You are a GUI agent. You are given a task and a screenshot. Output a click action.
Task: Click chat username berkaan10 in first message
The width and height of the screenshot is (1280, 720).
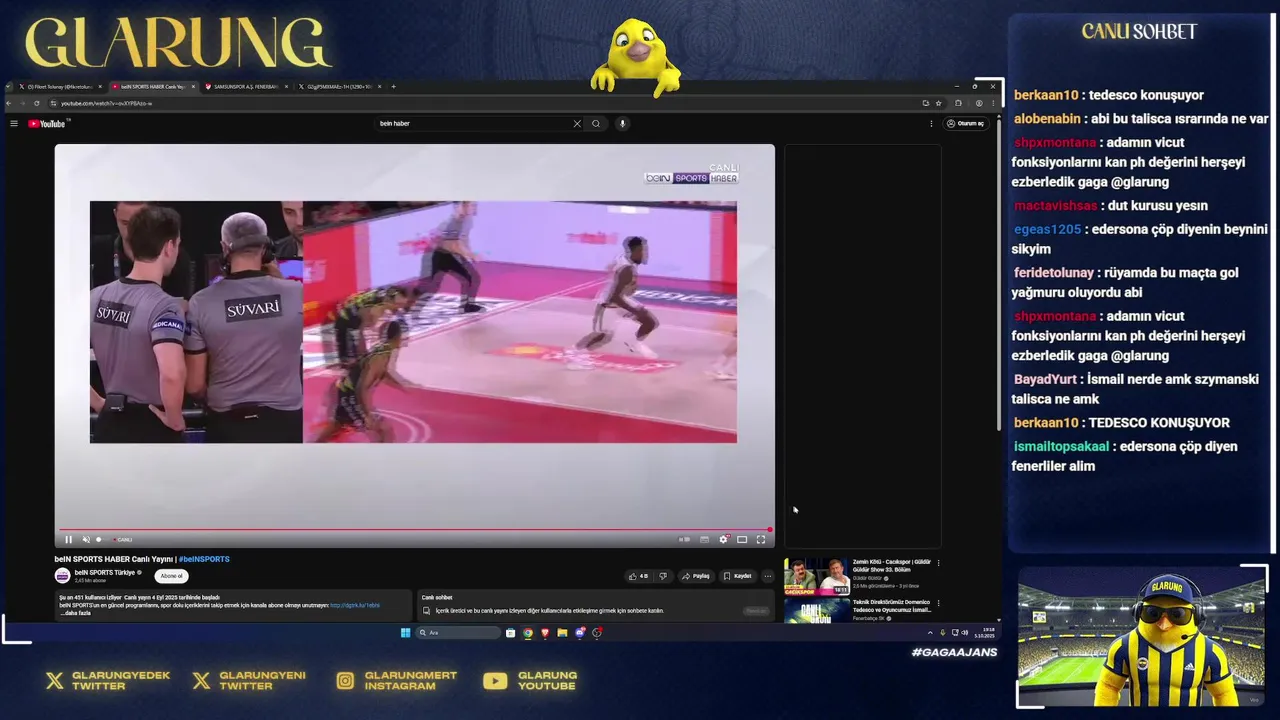[x=1046, y=95]
